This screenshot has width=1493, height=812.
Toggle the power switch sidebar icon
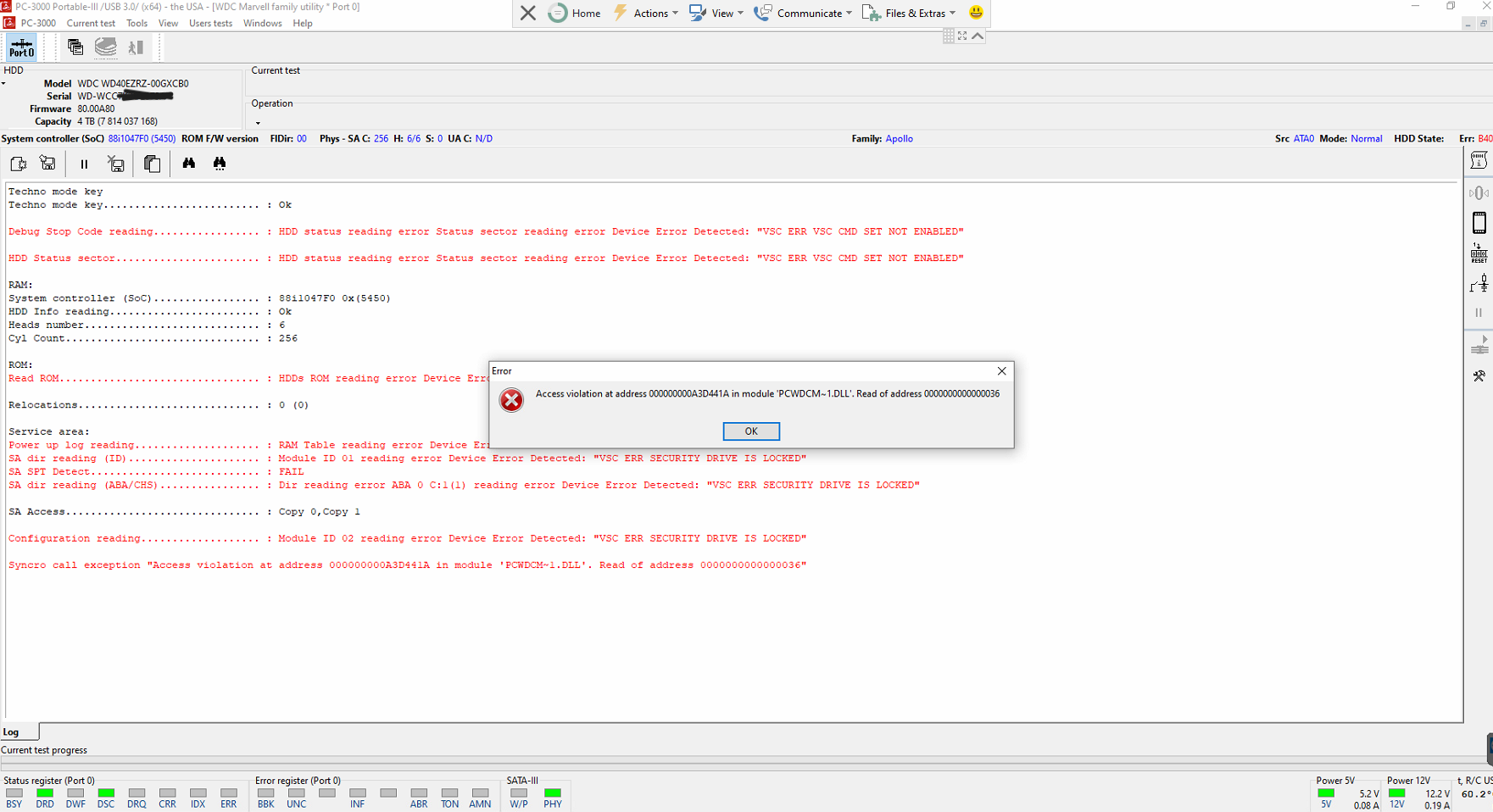(1479, 284)
